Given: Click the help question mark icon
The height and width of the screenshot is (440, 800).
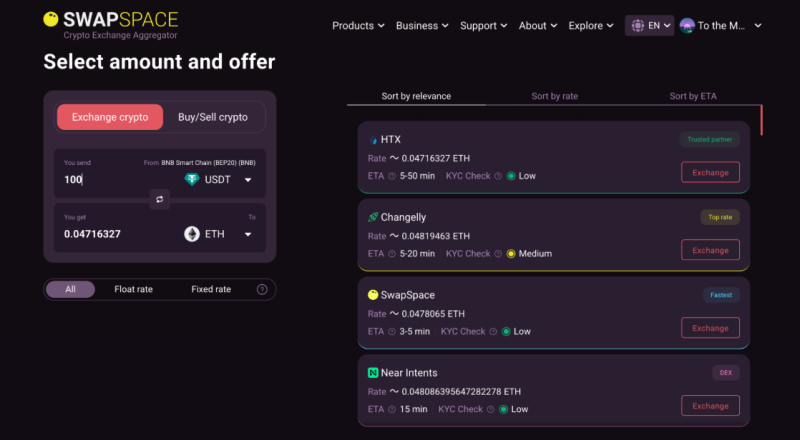Looking at the screenshot, I should (x=262, y=289).
